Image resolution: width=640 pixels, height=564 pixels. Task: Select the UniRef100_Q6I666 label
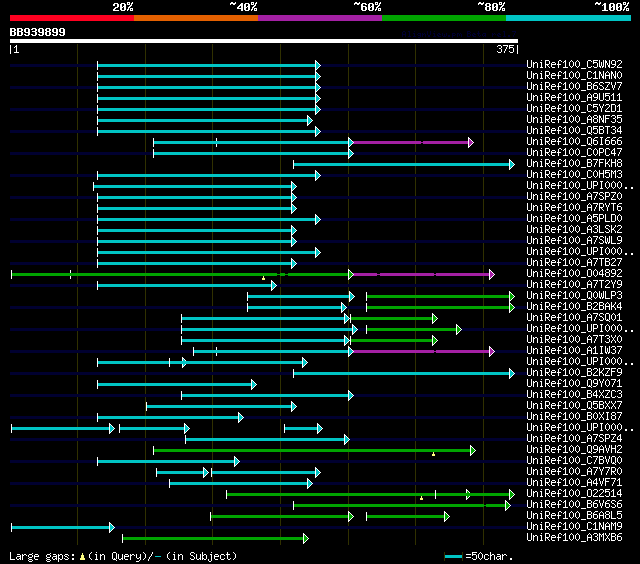pyautogui.click(x=574, y=142)
